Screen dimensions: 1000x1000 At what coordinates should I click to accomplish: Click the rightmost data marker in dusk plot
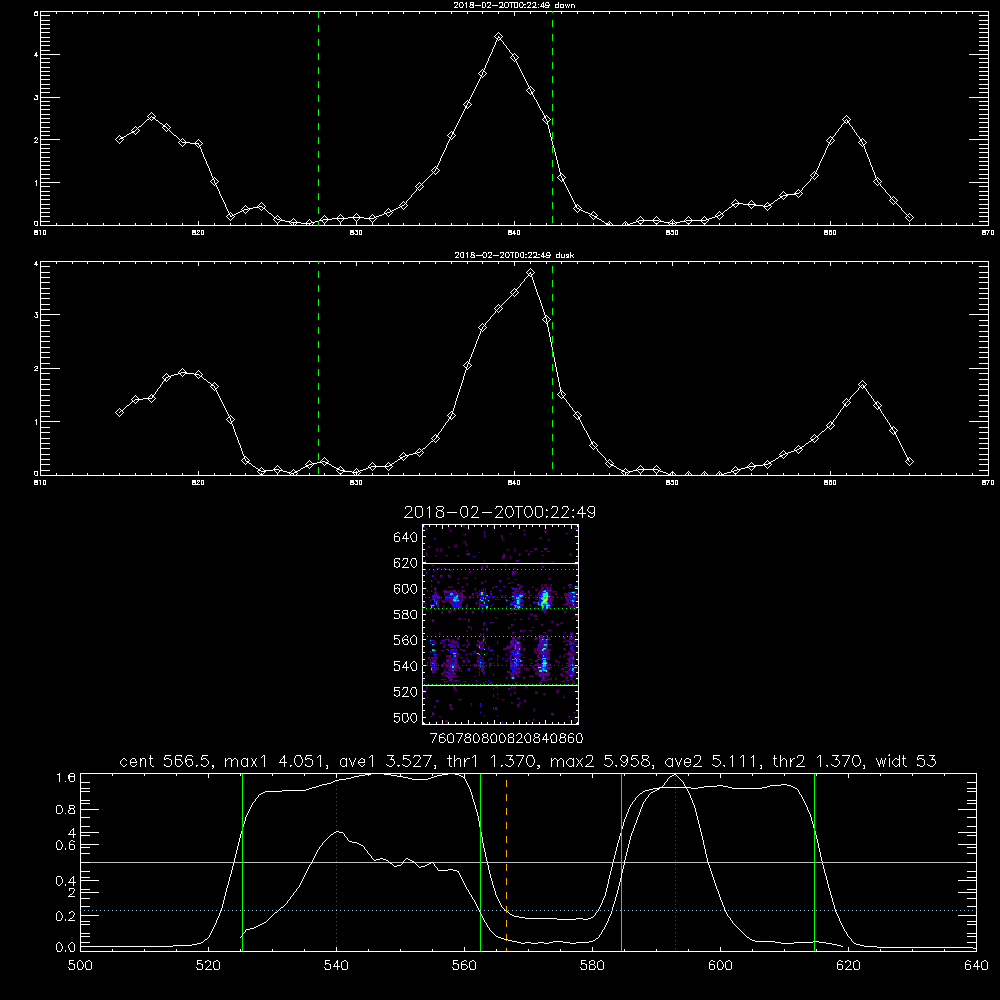click(x=910, y=462)
